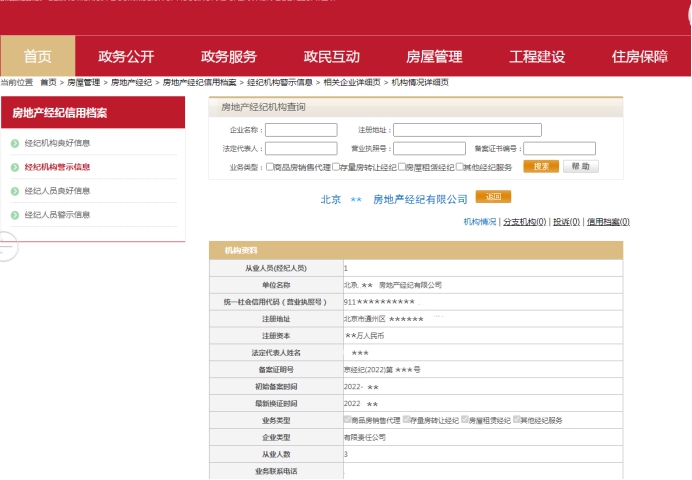Open the 投诉(0) link

pos(567,222)
